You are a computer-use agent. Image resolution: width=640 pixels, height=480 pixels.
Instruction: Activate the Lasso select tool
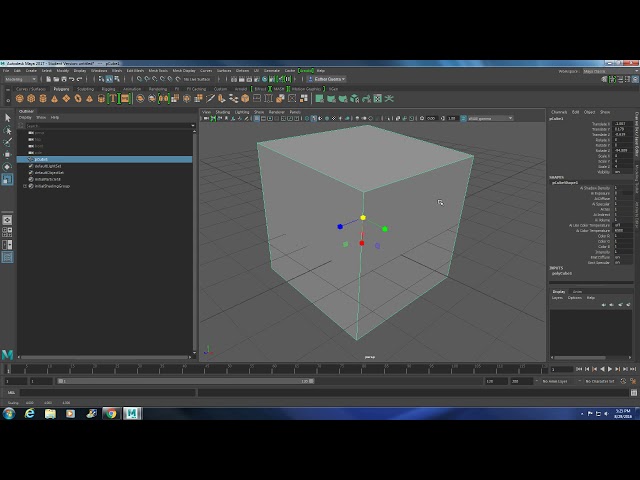click(x=7, y=130)
